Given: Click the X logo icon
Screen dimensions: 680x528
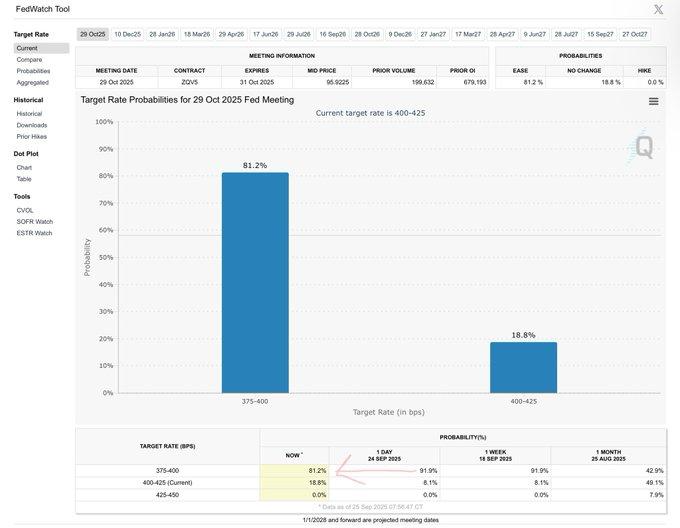Looking at the screenshot, I should [657, 9].
